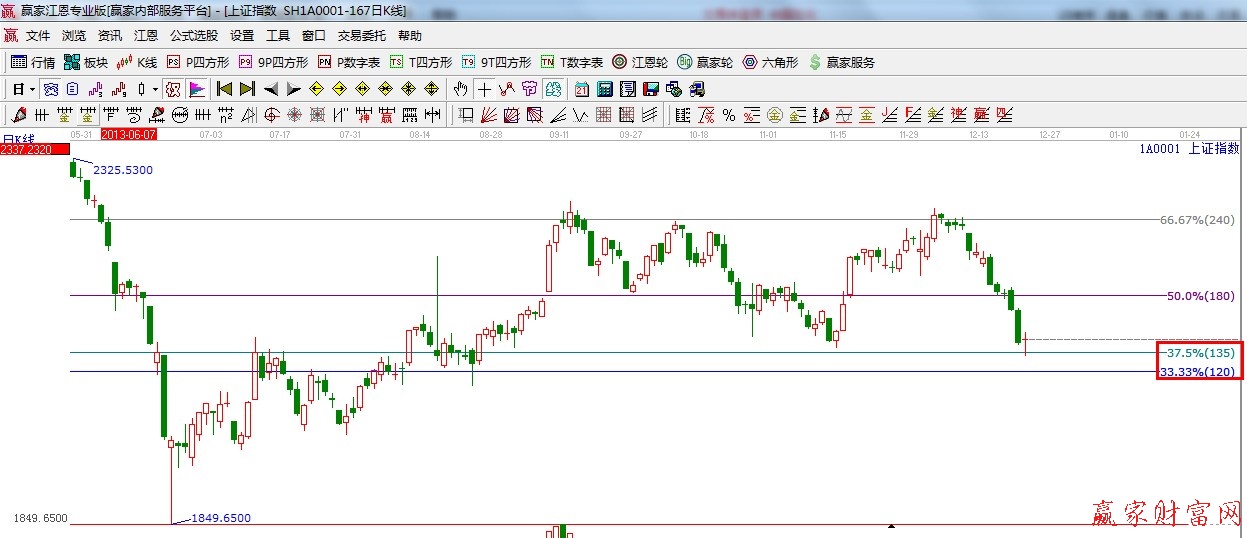Open the candlestick style dropdown arrow
Screen dimensions: 1247x538
pyautogui.click(x=155, y=89)
